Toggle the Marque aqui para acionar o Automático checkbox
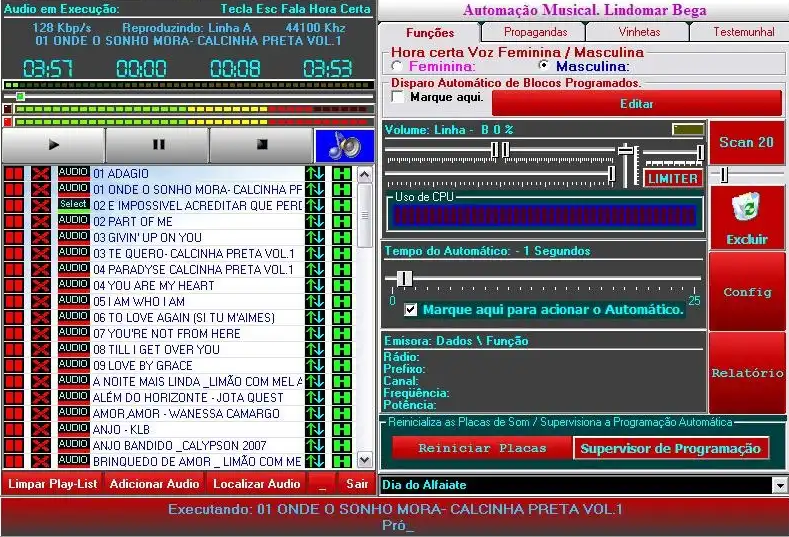Viewport: 789px width, 537px height. coord(411,310)
